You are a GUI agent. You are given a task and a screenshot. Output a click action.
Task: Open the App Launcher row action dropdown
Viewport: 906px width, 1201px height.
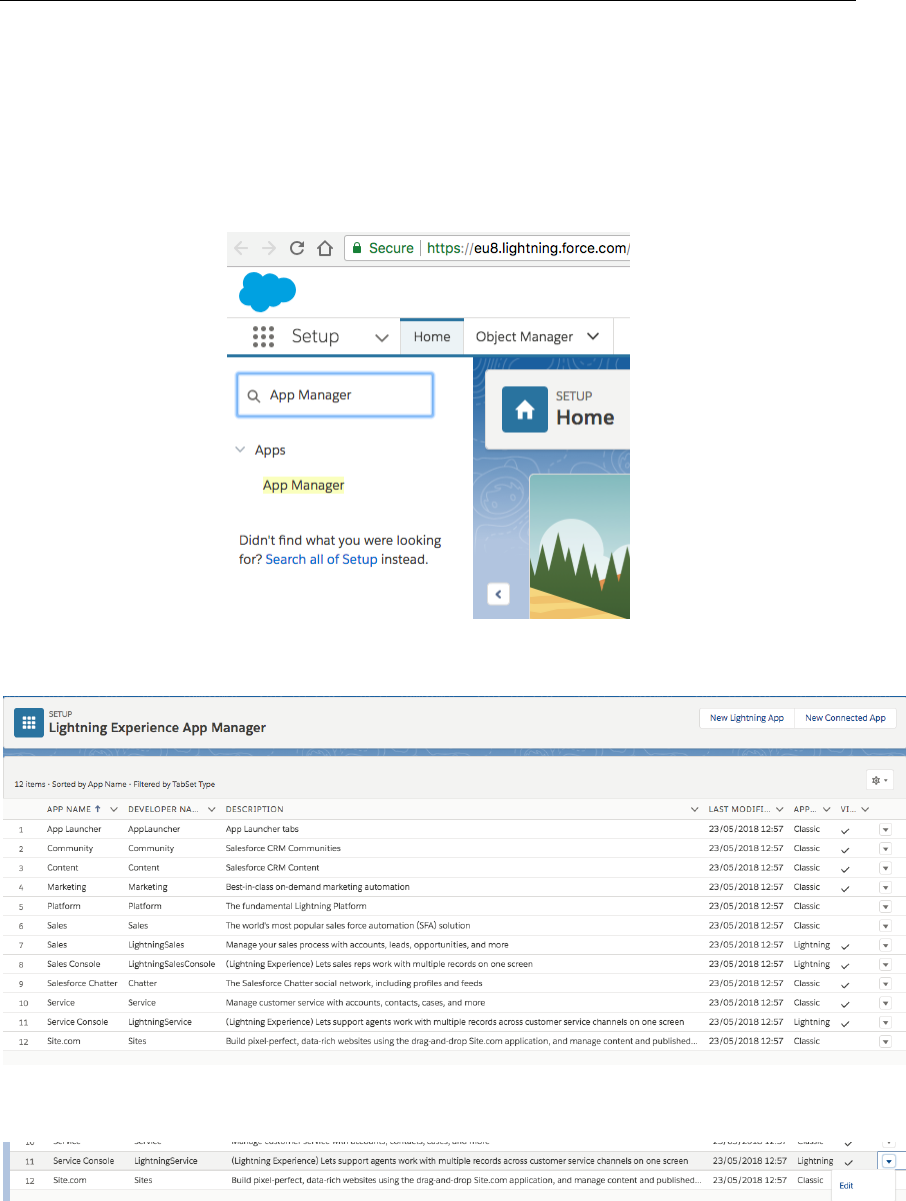[x=885, y=829]
